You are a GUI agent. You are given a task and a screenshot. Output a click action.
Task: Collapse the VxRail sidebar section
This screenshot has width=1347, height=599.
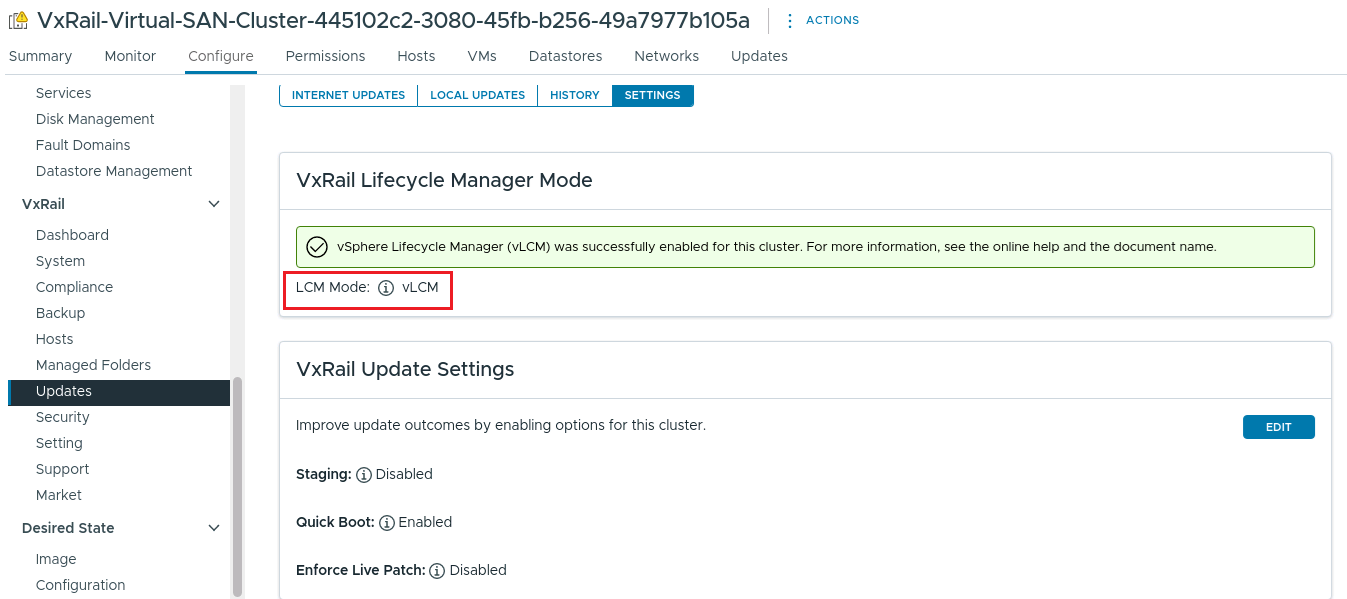pos(213,203)
